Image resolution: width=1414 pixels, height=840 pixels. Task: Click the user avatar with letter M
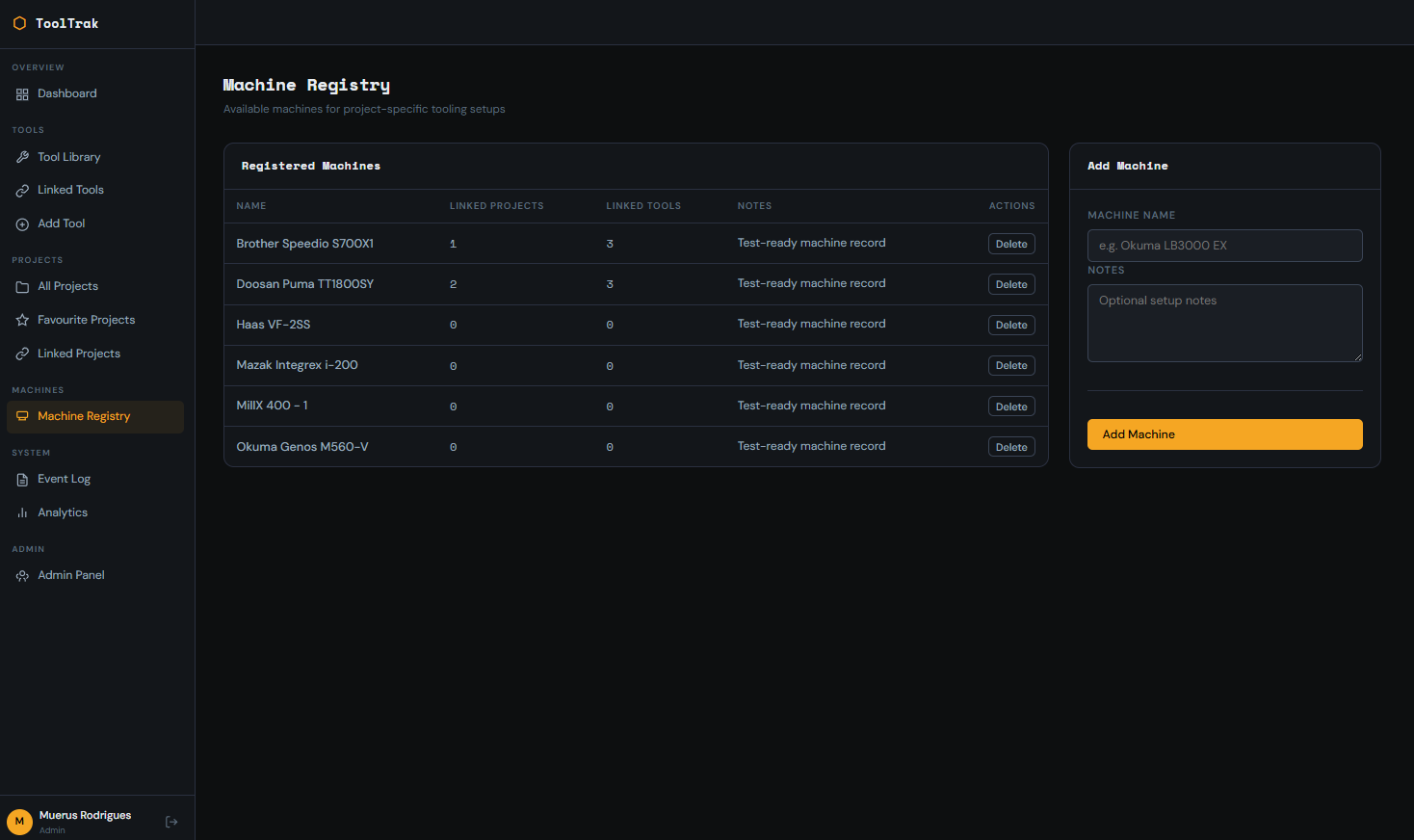pyautogui.click(x=19, y=822)
